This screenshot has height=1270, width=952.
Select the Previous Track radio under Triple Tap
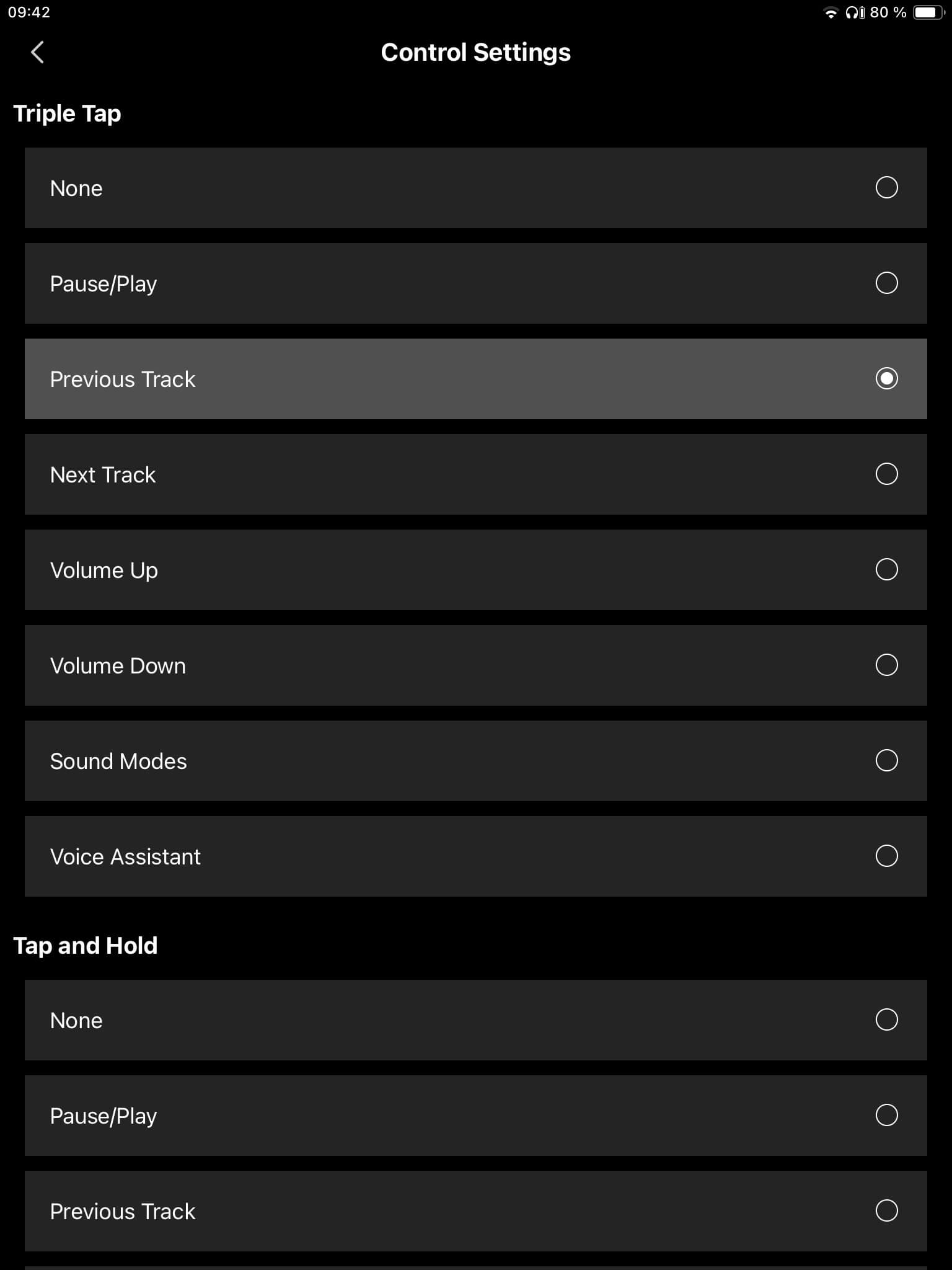pos(886,378)
